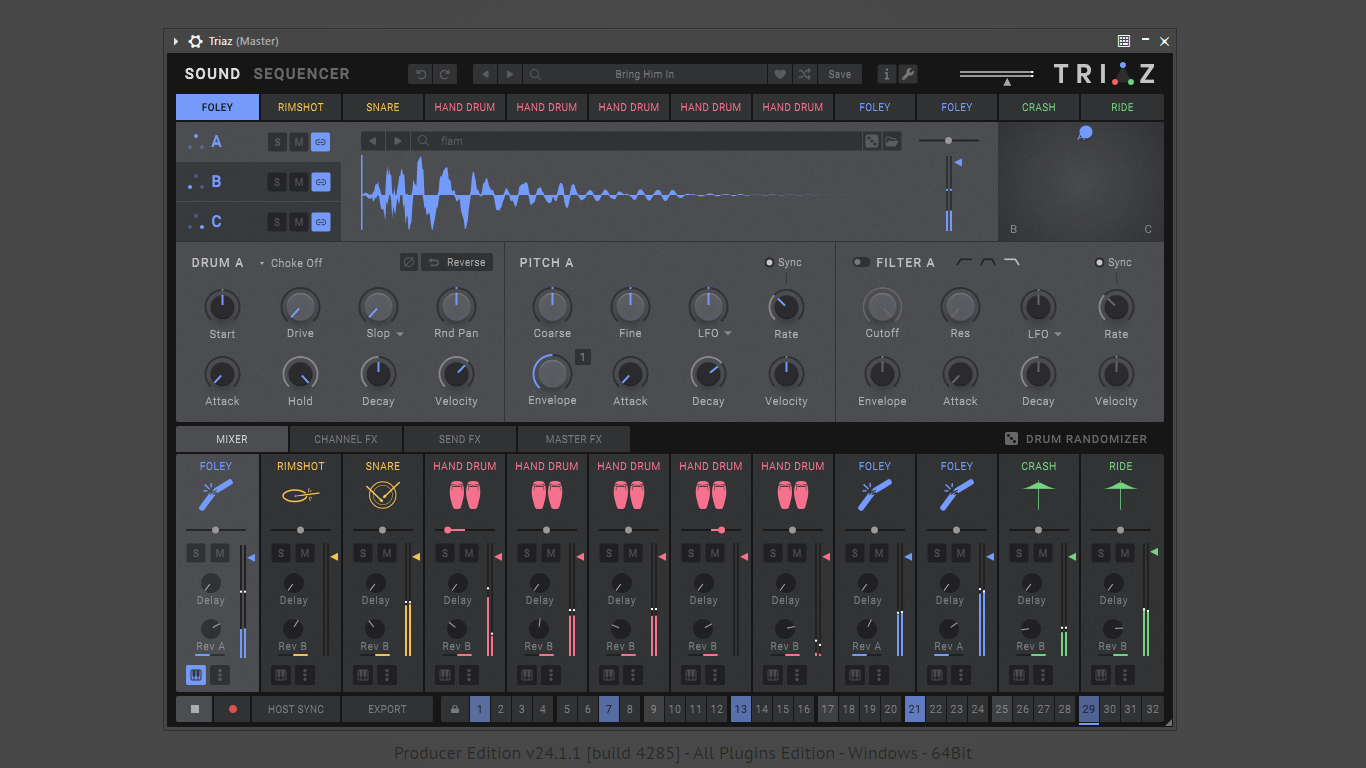Click the undo arrow icon in top toolbar

coord(421,74)
